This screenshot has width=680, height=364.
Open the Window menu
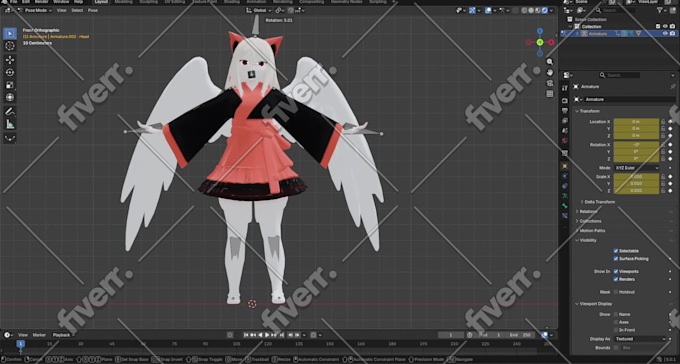61,2
